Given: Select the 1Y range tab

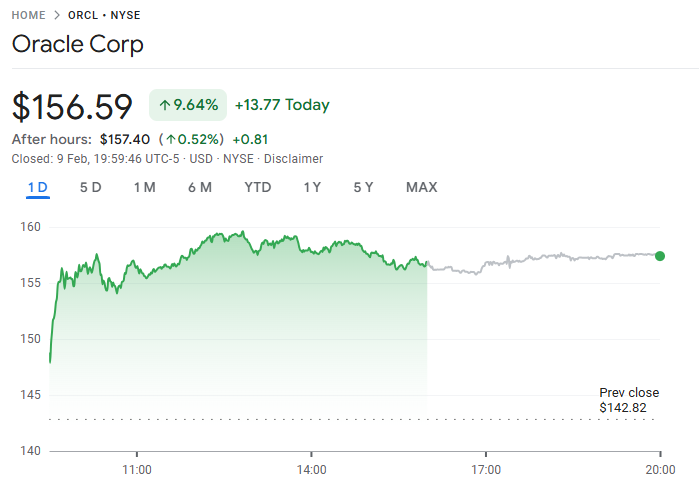Looking at the screenshot, I should click(313, 187).
